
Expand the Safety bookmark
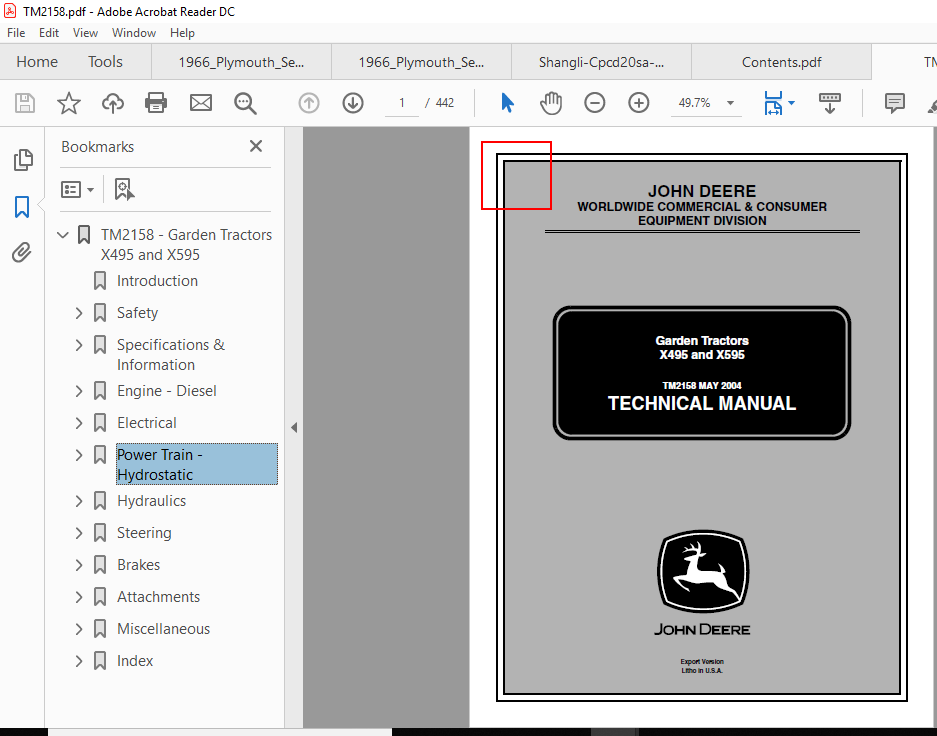79,312
